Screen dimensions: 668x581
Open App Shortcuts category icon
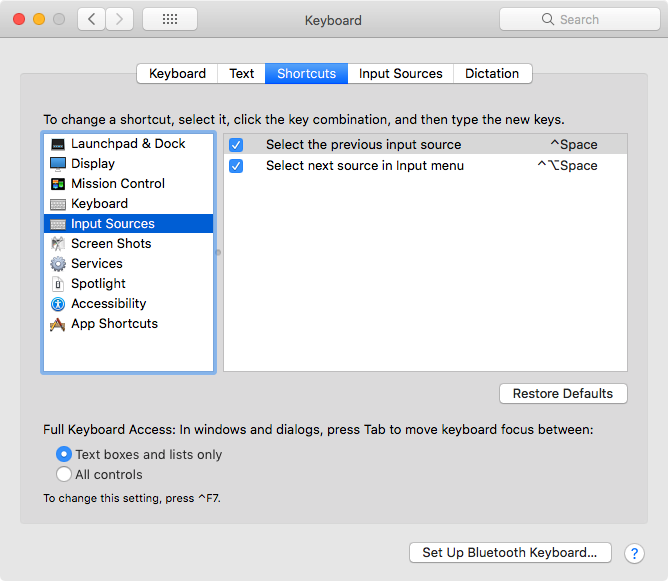[x=58, y=324]
